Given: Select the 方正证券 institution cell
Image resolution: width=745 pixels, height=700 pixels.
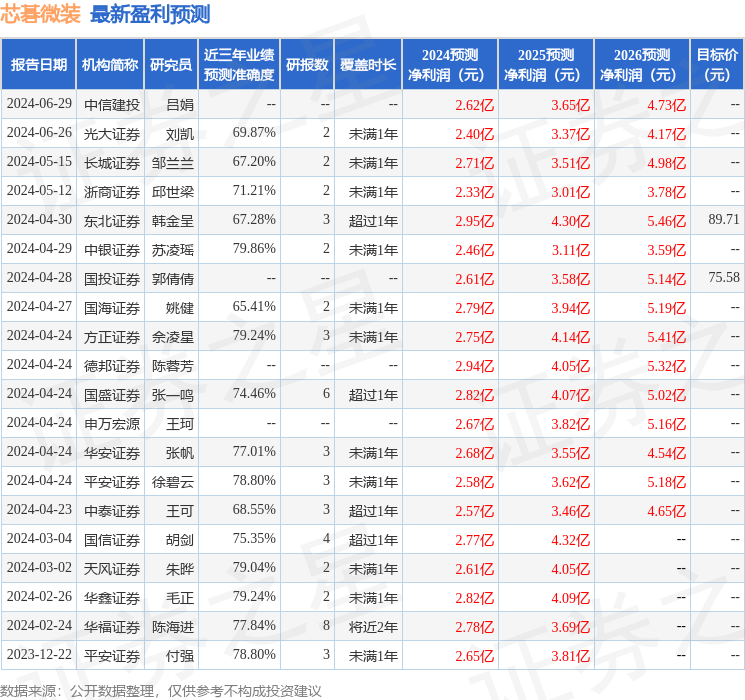Looking at the screenshot, I should (112, 337).
